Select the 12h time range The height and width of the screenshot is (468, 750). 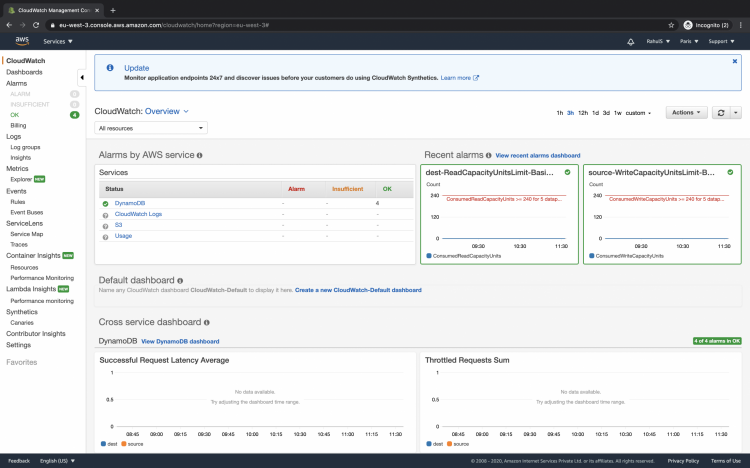tap(583, 113)
